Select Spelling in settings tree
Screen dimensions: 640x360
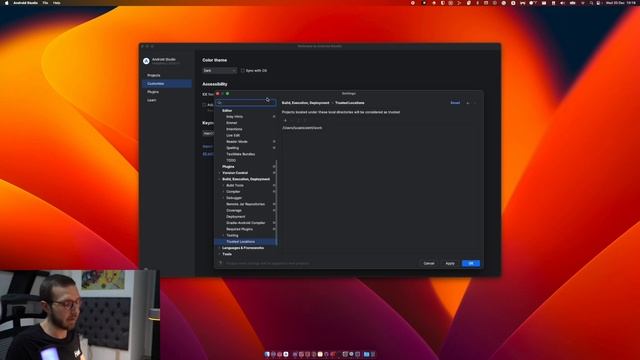[233, 148]
